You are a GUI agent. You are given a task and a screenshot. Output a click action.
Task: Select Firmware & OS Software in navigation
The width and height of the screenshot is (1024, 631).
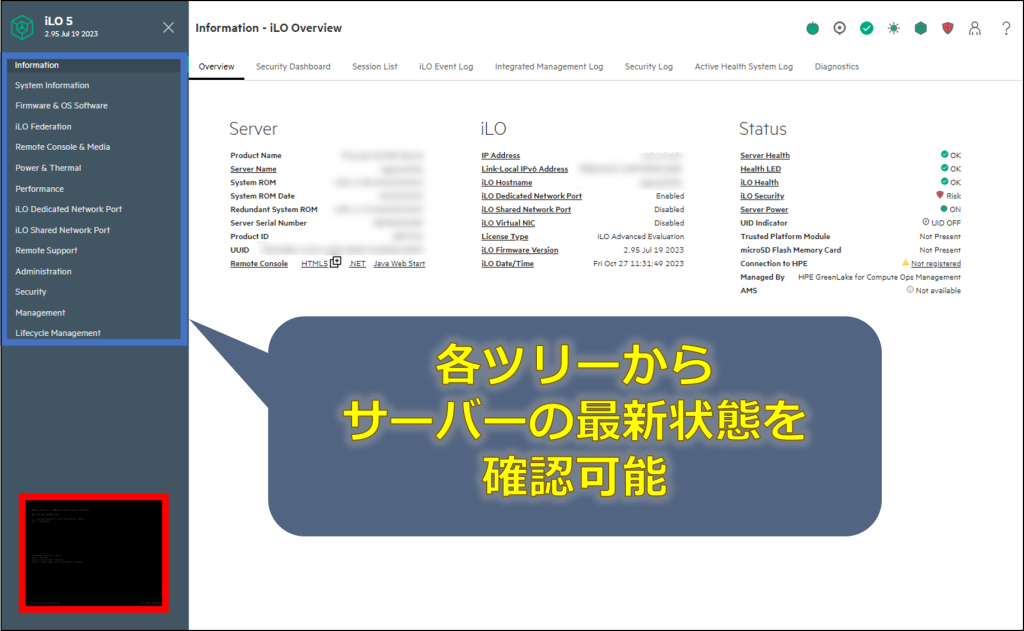61,106
